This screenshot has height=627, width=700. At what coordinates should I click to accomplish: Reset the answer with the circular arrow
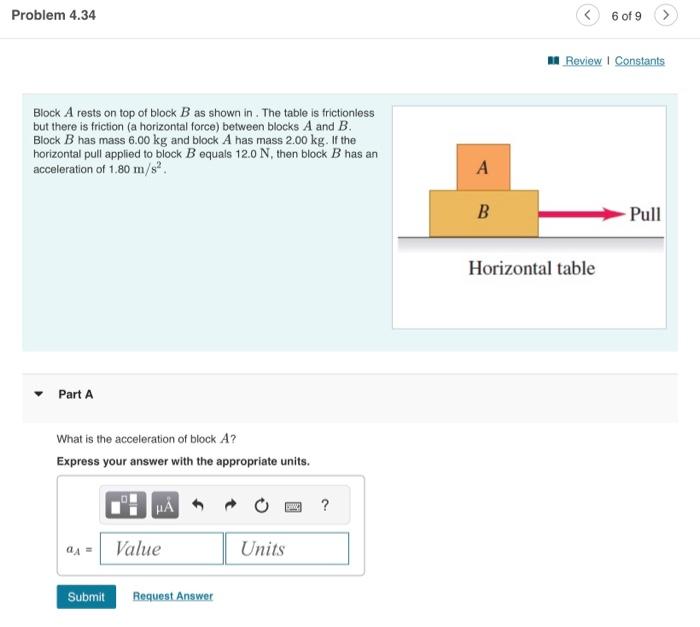(x=261, y=505)
